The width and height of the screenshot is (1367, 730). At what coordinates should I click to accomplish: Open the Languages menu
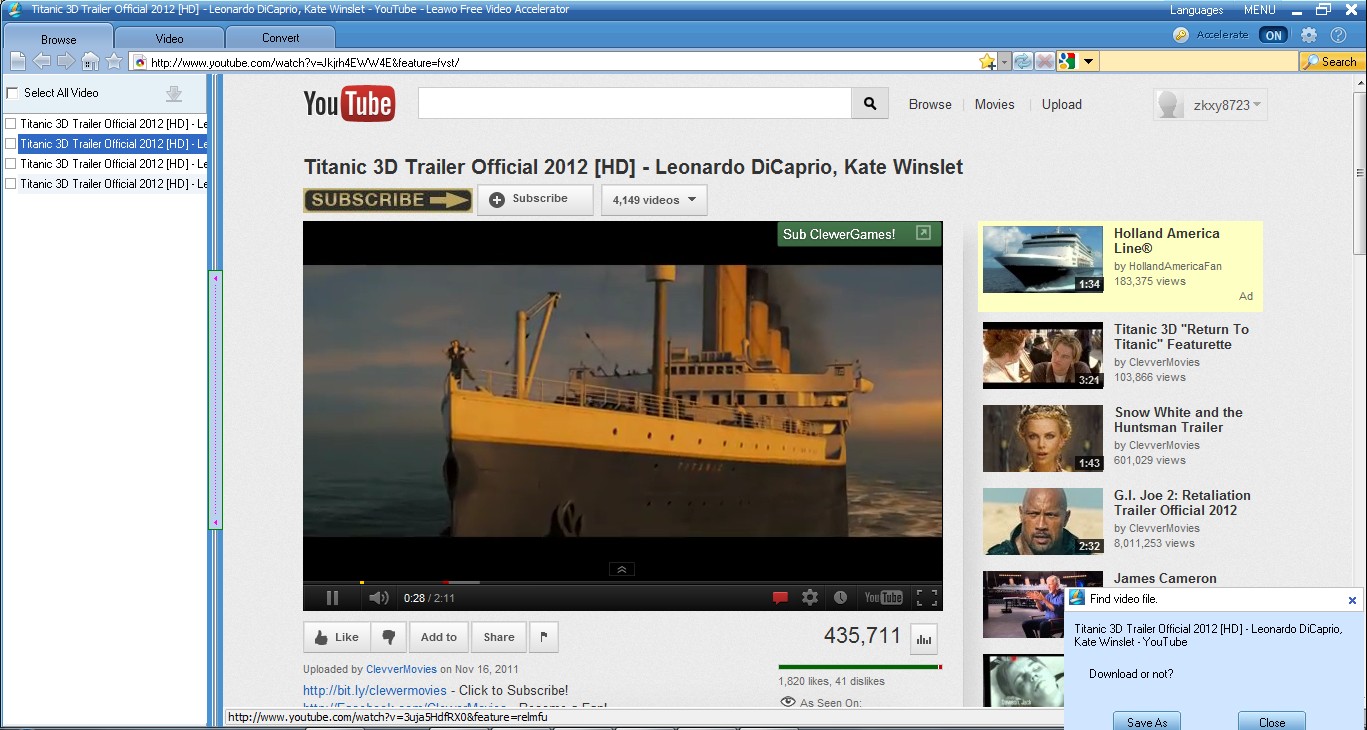click(x=1197, y=10)
